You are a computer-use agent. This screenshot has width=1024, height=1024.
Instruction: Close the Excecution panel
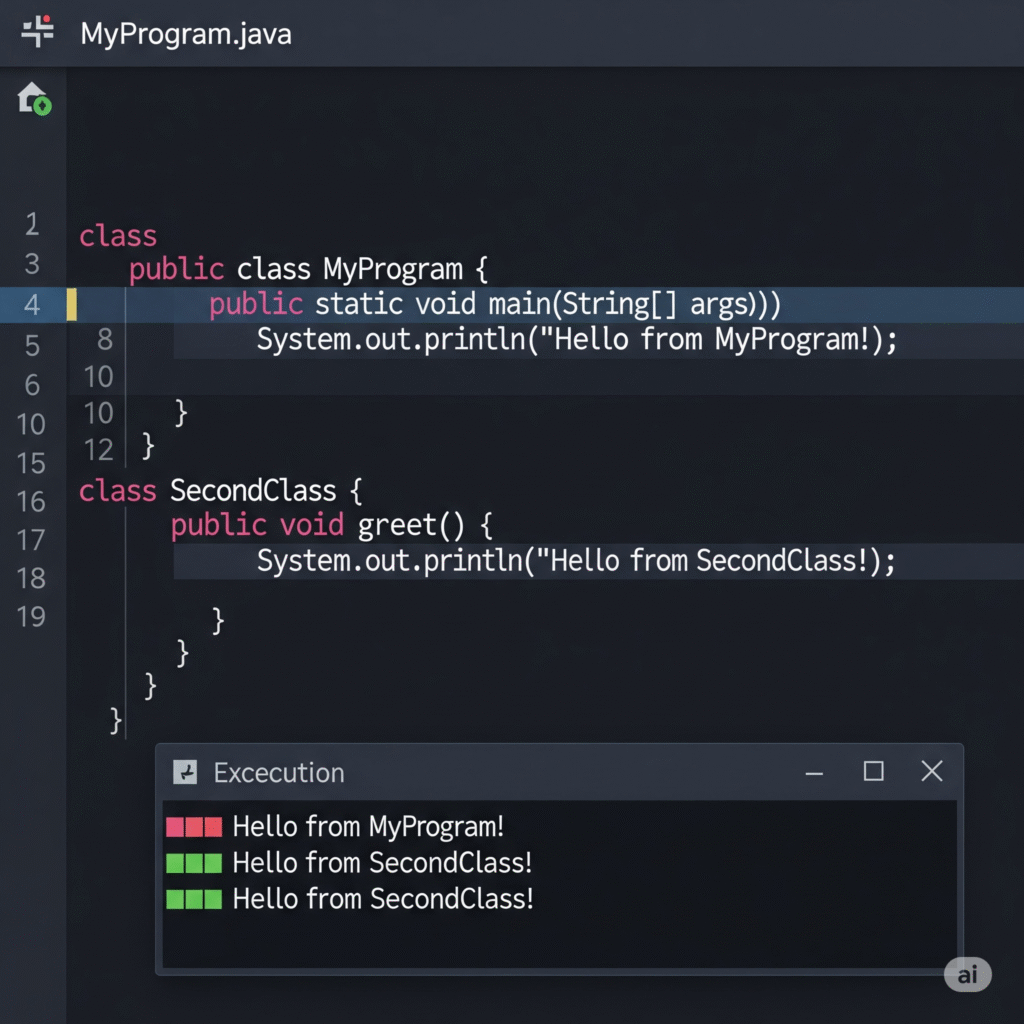click(932, 771)
